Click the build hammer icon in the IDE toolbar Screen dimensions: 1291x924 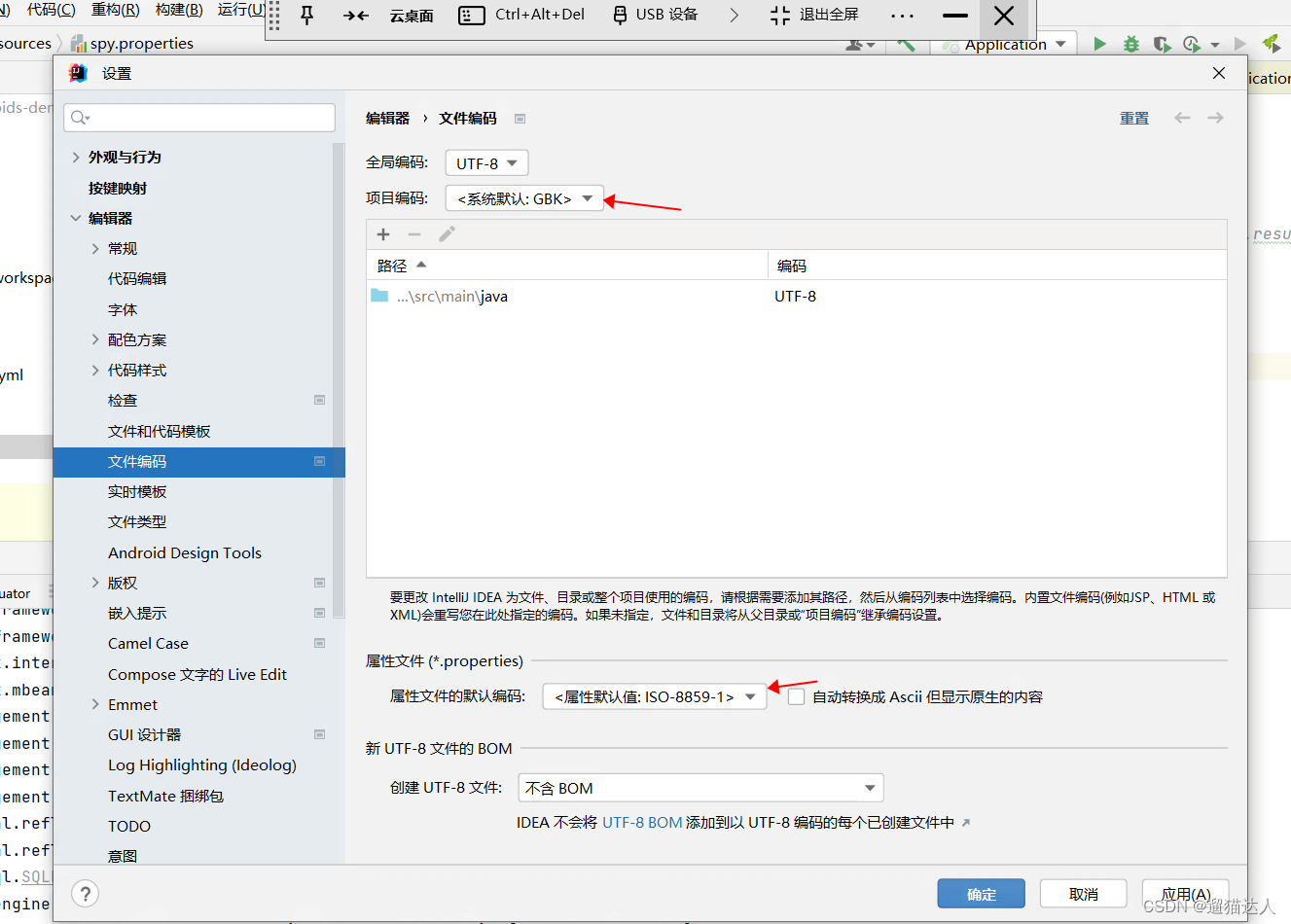point(906,44)
